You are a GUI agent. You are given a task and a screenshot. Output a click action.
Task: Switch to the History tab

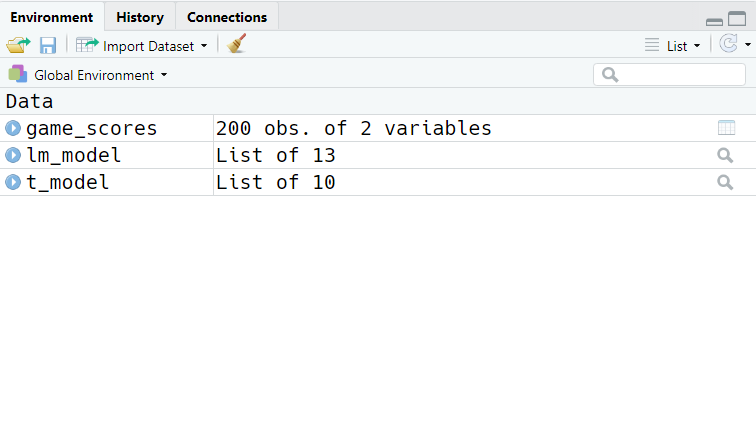pyautogui.click(x=140, y=17)
